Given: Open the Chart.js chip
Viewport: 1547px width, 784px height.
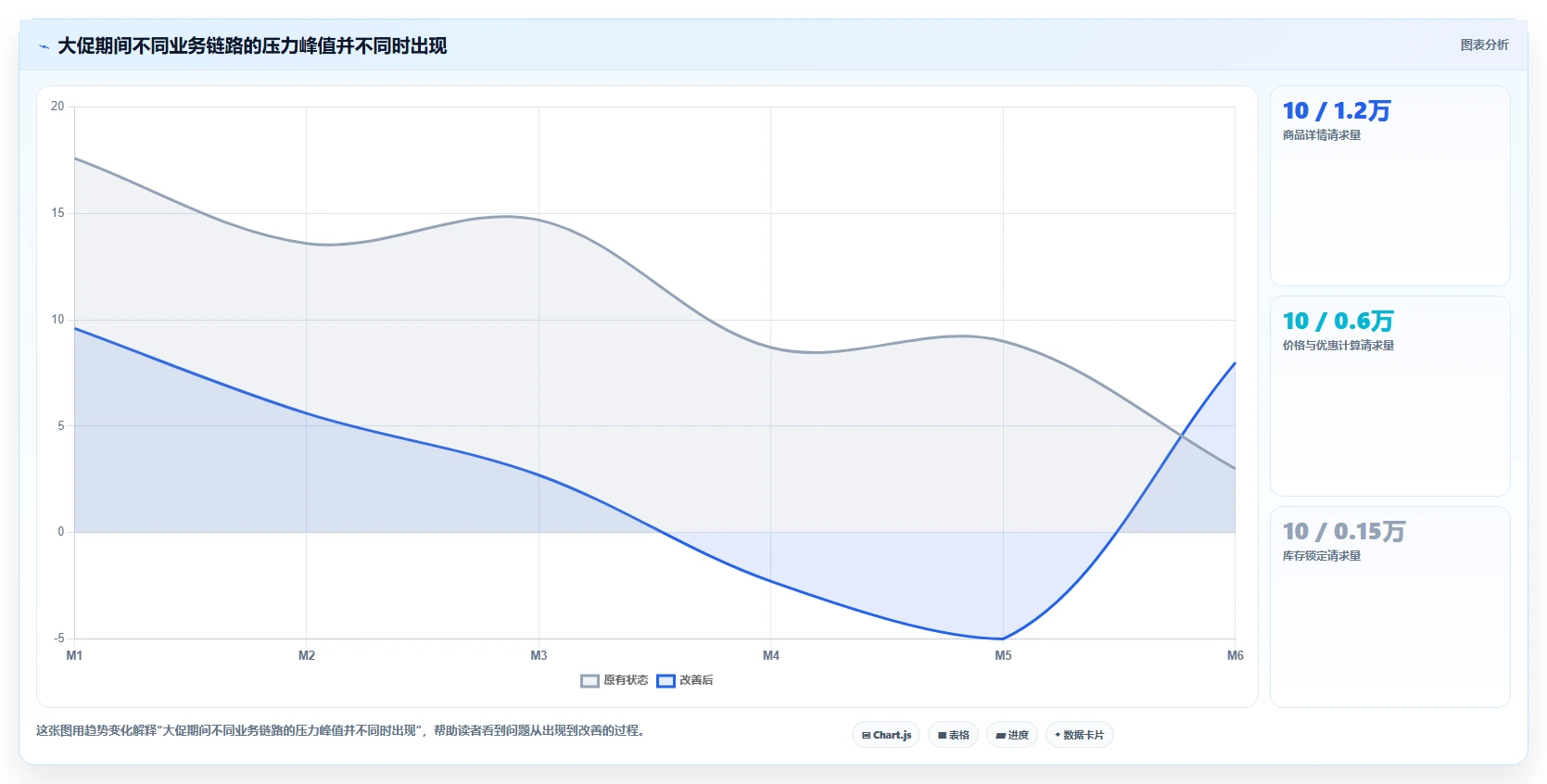Looking at the screenshot, I should pyautogui.click(x=886, y=735).
